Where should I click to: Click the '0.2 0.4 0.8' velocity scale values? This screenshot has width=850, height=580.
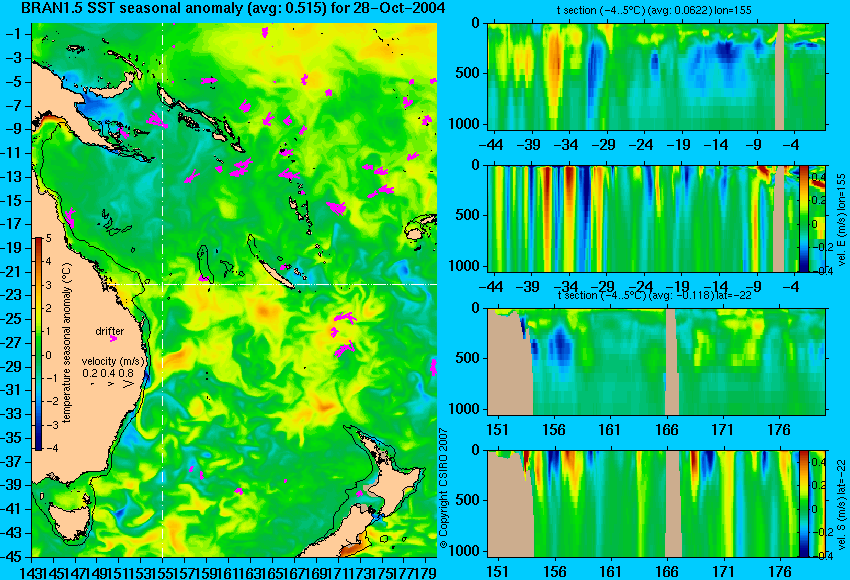pos(108,373)
